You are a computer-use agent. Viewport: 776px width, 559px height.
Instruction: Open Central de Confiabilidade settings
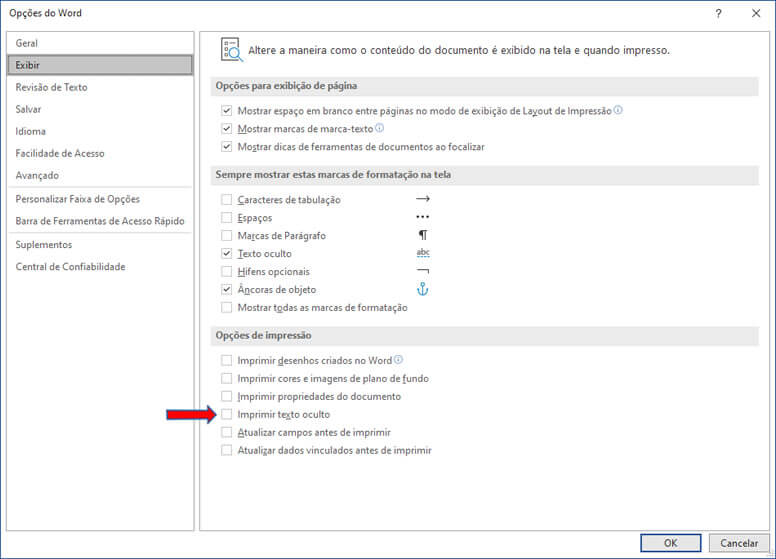(100, 267)
